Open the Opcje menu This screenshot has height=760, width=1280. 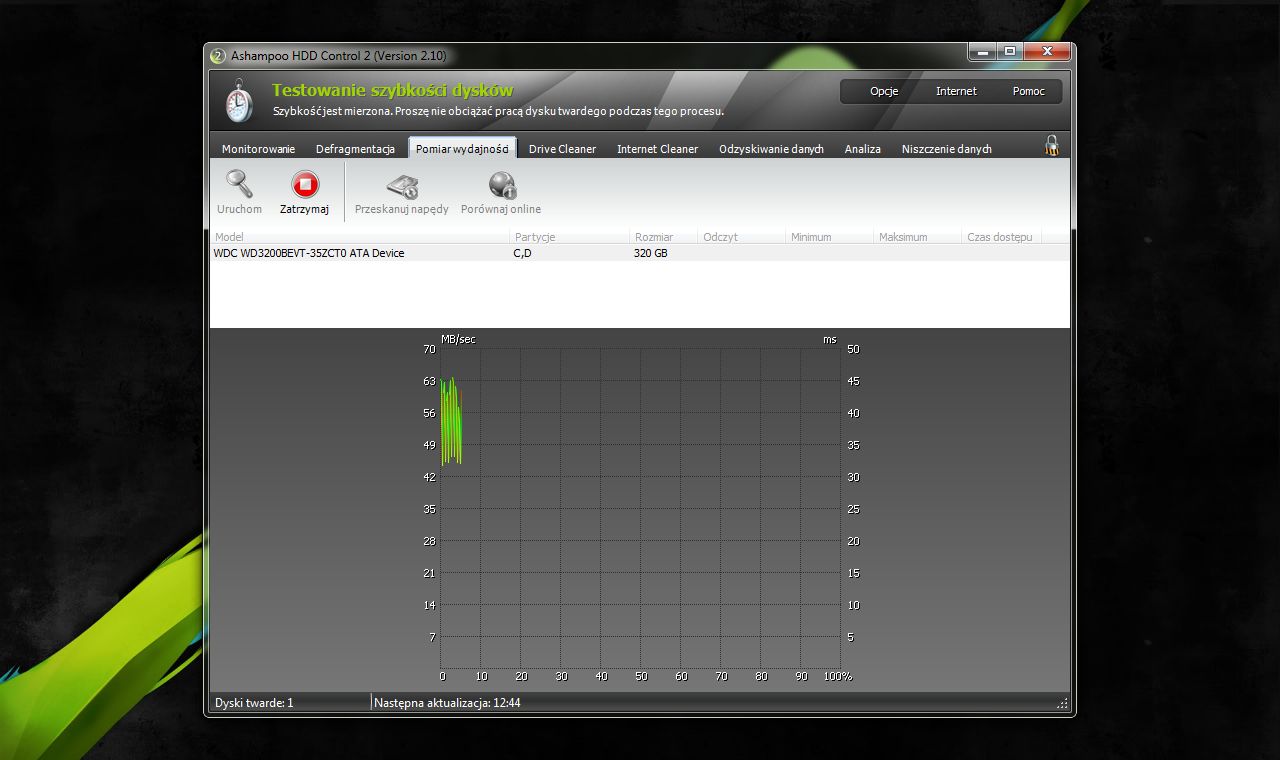pyautogui.click(x=884, y=91)
